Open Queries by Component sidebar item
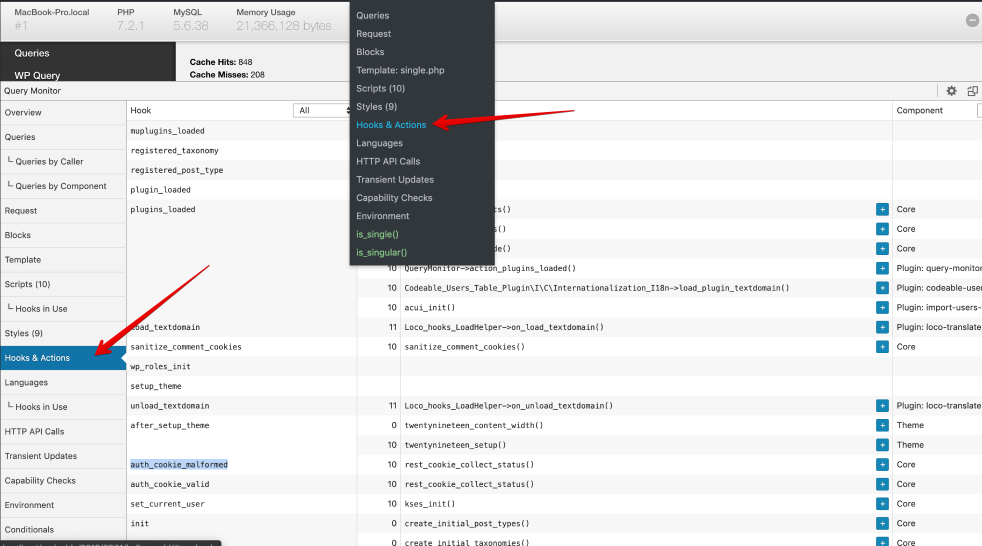Viewport: 982px width, 546px height. pos(63,186)
